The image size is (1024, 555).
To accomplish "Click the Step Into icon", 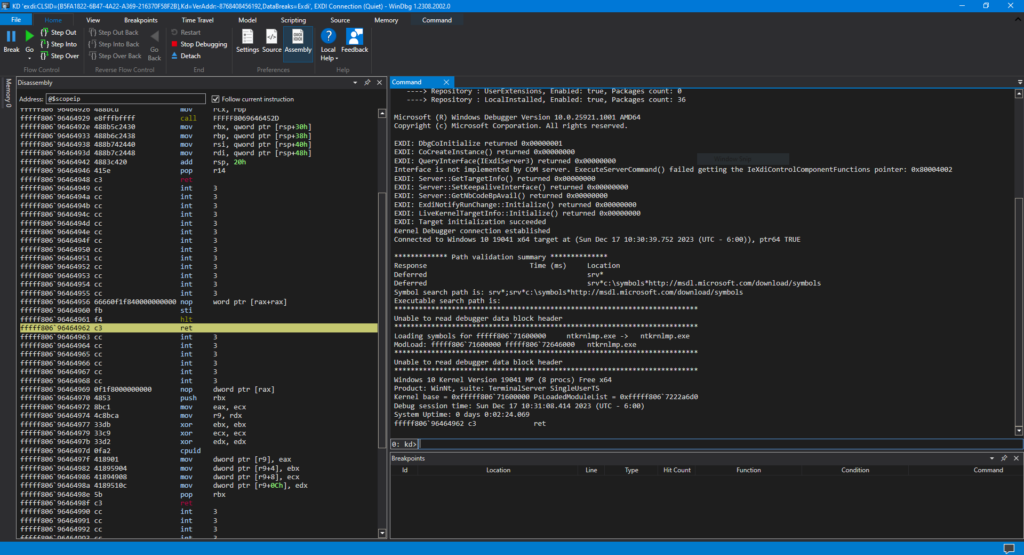I will point(44,44).
